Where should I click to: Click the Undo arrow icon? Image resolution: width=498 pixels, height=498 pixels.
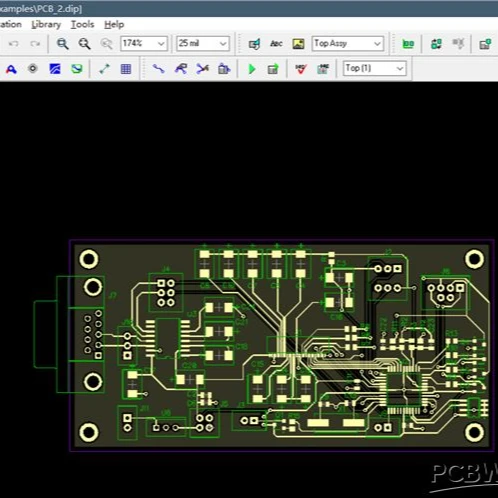tap(14, 44)
